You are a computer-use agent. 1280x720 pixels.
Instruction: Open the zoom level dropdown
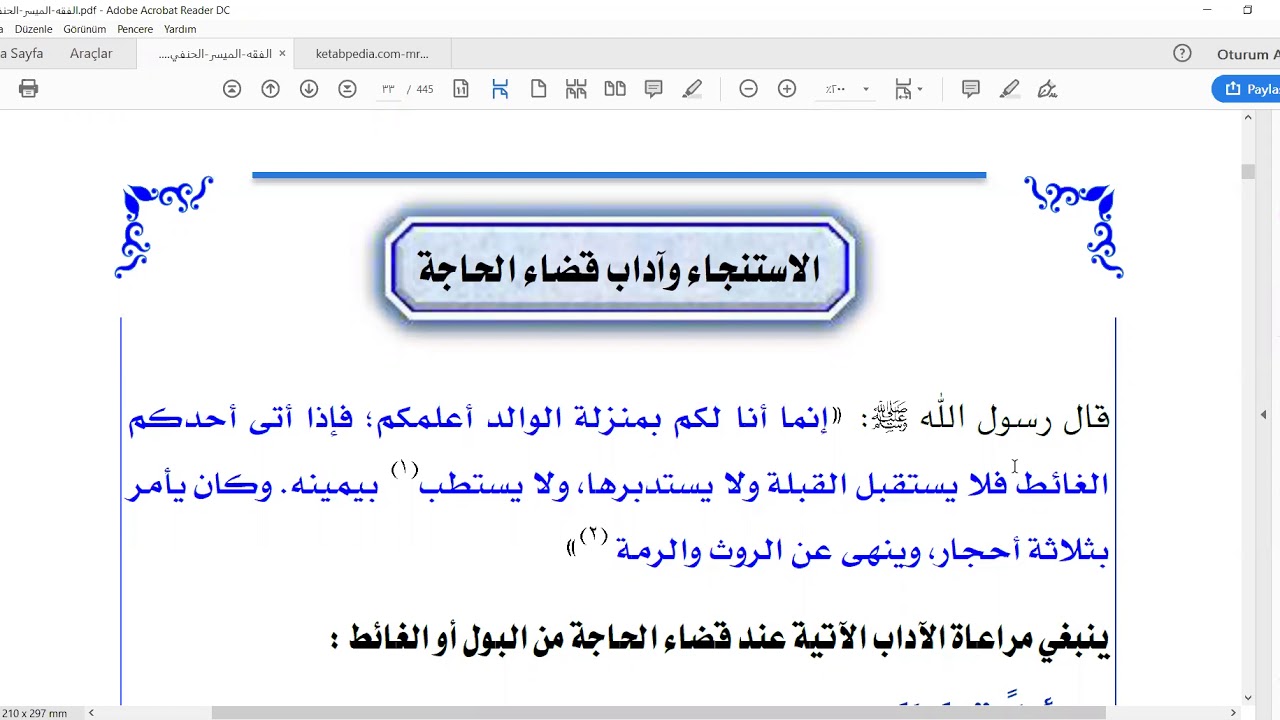[866, 89]
